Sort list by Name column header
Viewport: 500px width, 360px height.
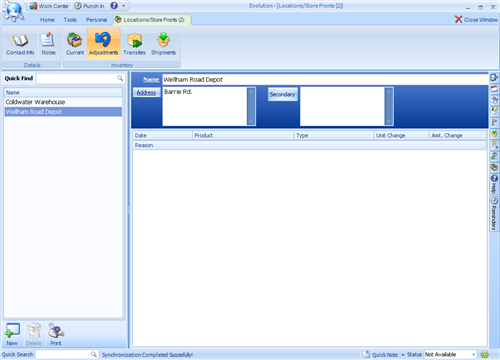63,92
